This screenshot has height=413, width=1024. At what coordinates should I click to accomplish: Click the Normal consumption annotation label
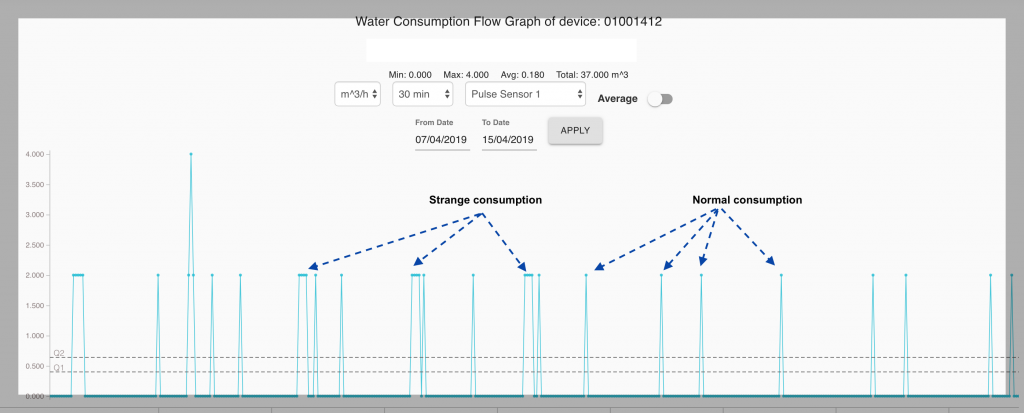[x=747, y=200]
